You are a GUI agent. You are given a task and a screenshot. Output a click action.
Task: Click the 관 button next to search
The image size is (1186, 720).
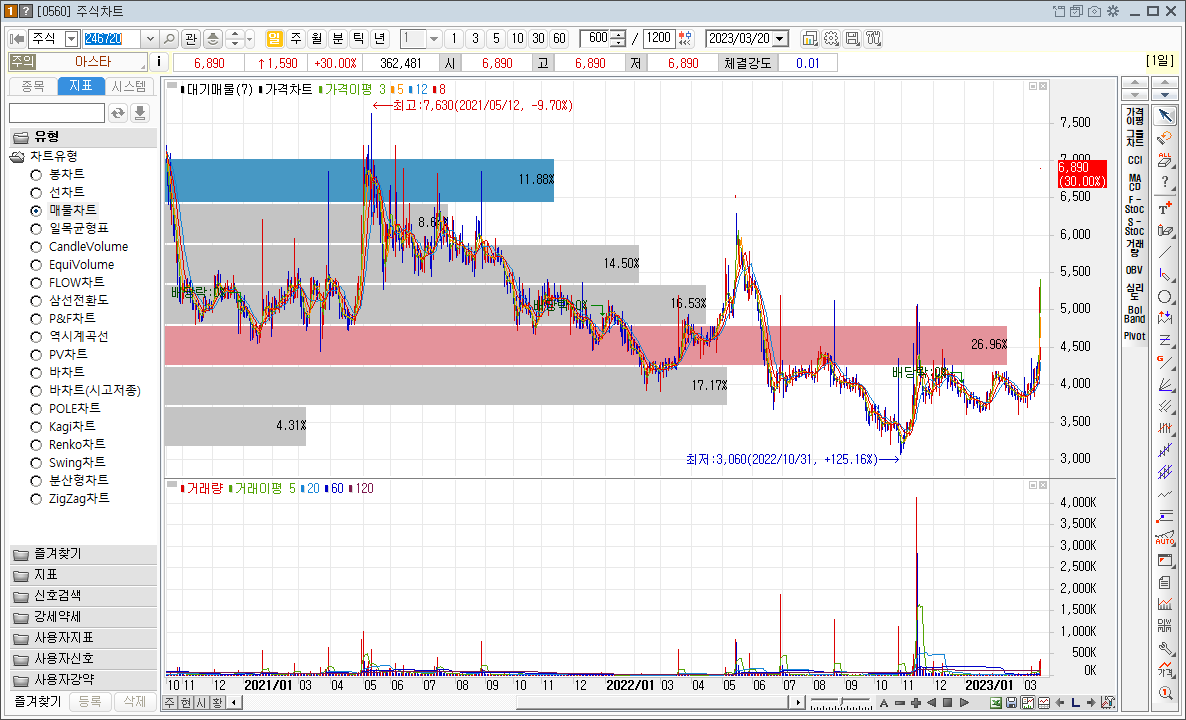[191, 39]
